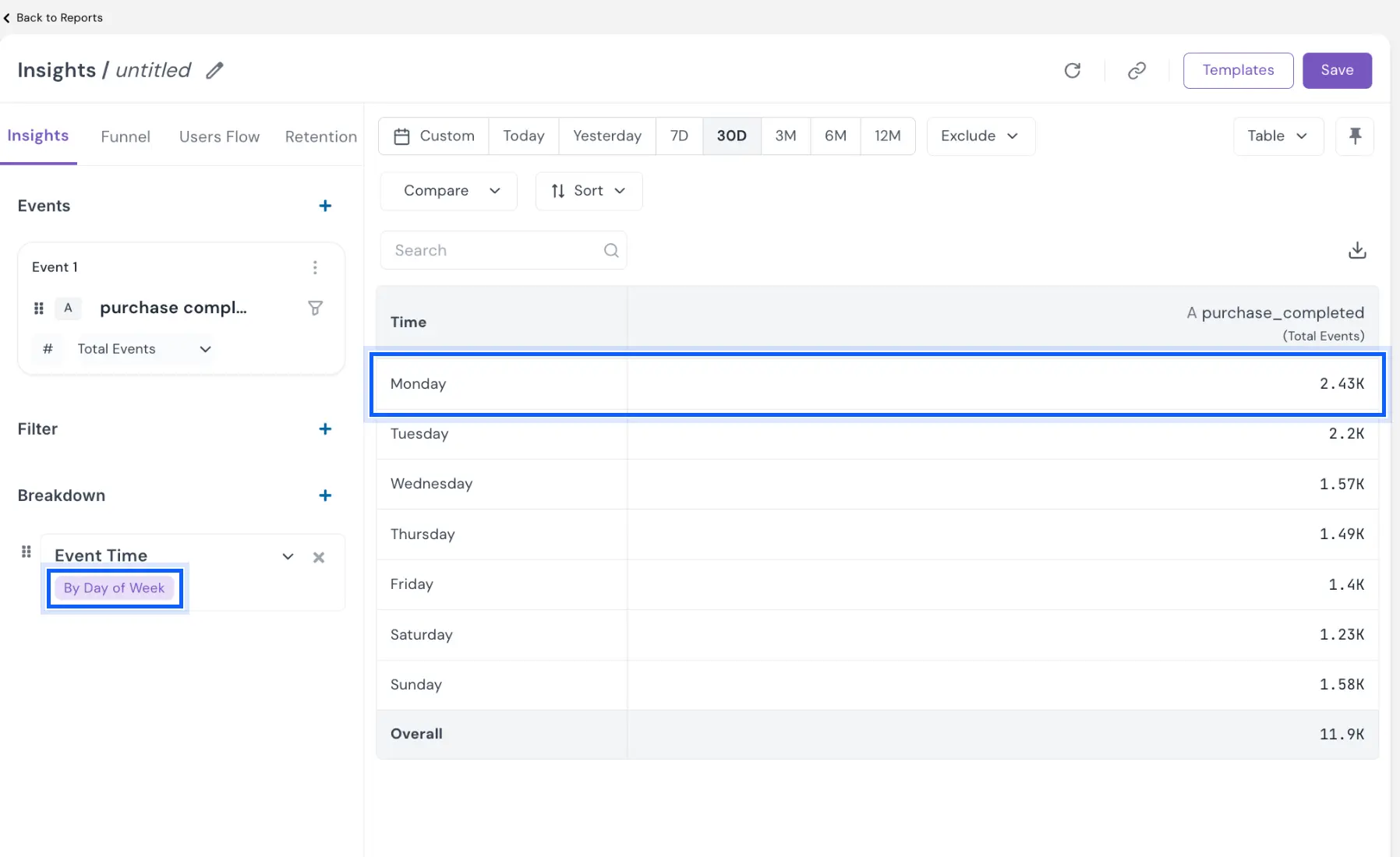Click the purchase compl... event name
The width and height of the screenshot is (1400, 857).
click(x=173, y=308)
